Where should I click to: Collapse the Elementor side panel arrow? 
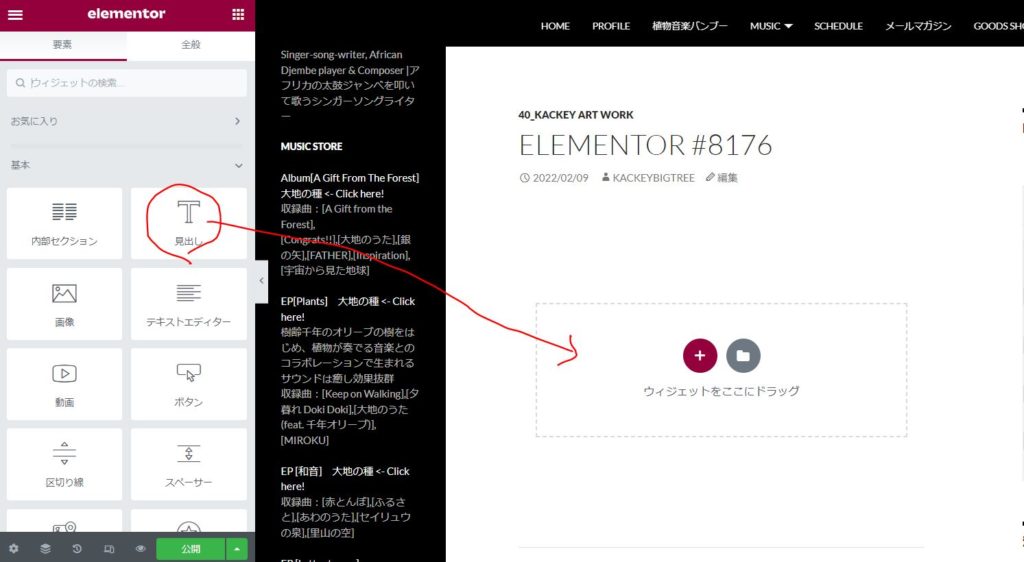point(261,281)
